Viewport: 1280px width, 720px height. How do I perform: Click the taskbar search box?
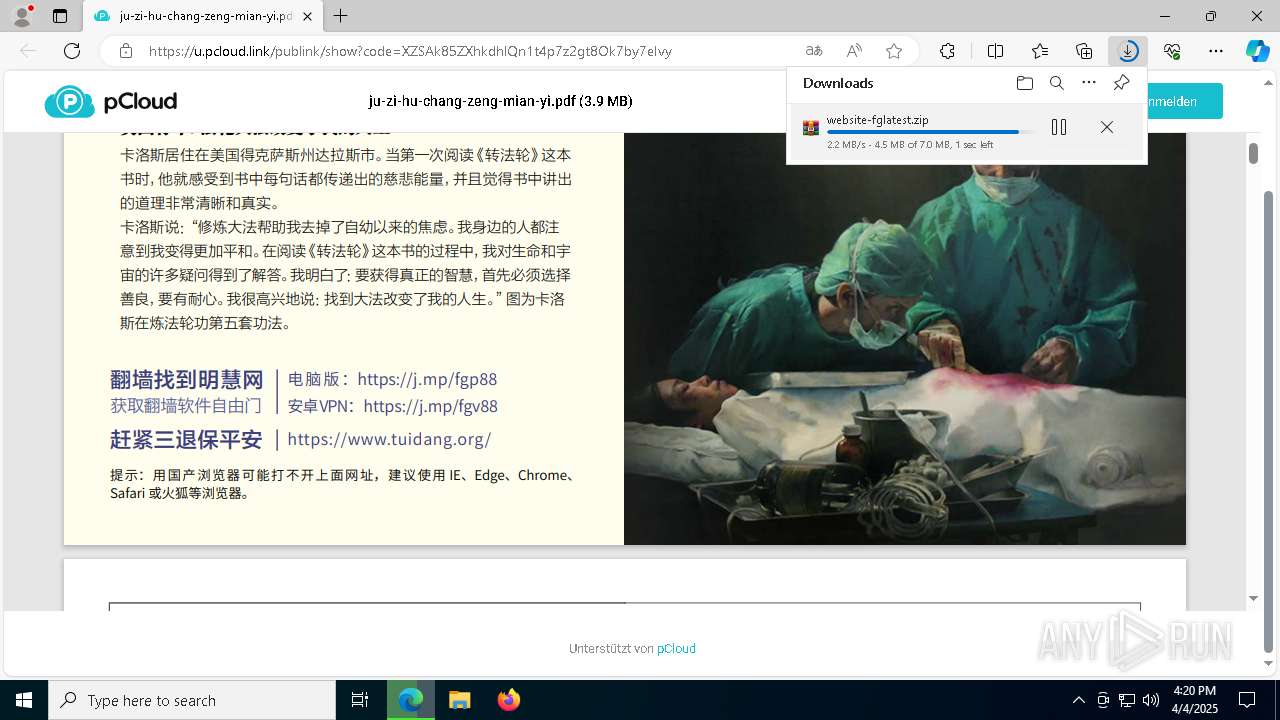(191, 700)
